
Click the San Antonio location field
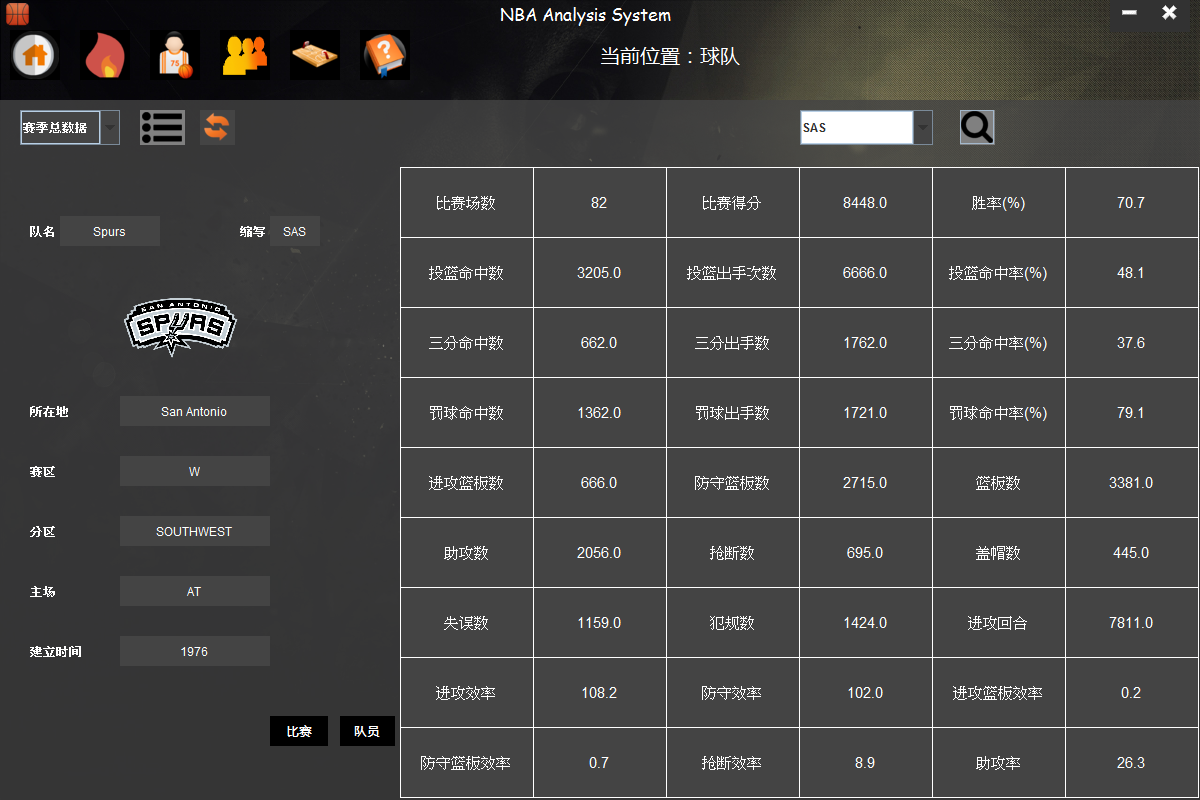point(195,411)
